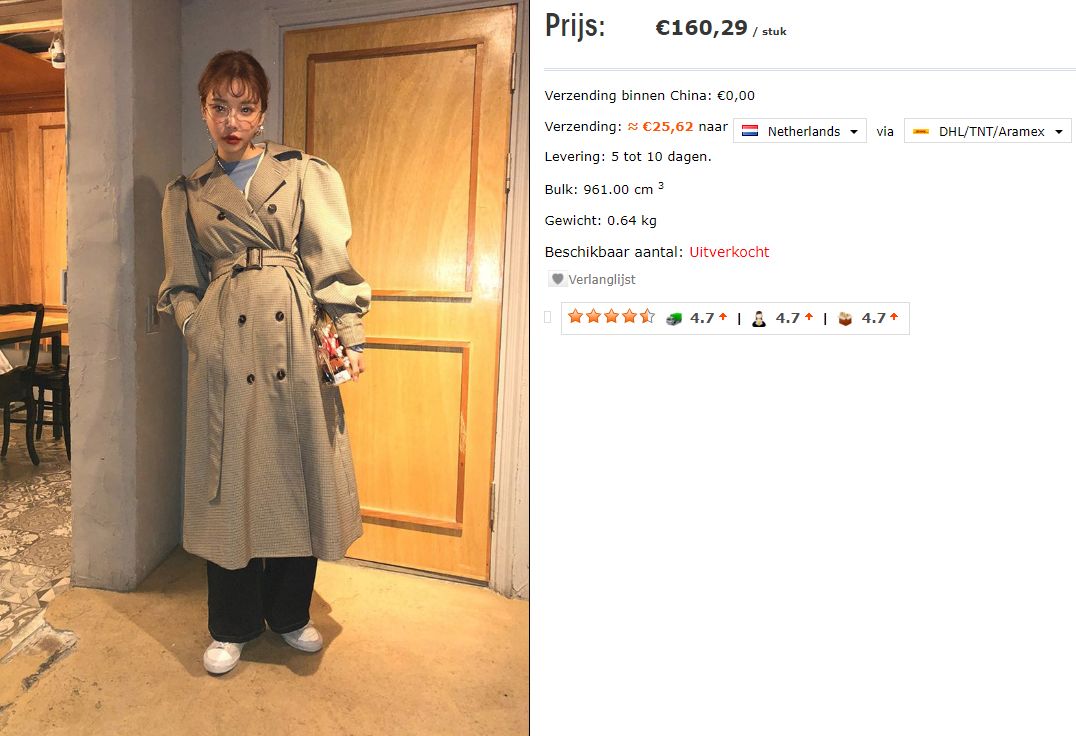The image size is (1076, 736).
Task: Click the heart wishlist icon
Action: [x=557, y=279]
